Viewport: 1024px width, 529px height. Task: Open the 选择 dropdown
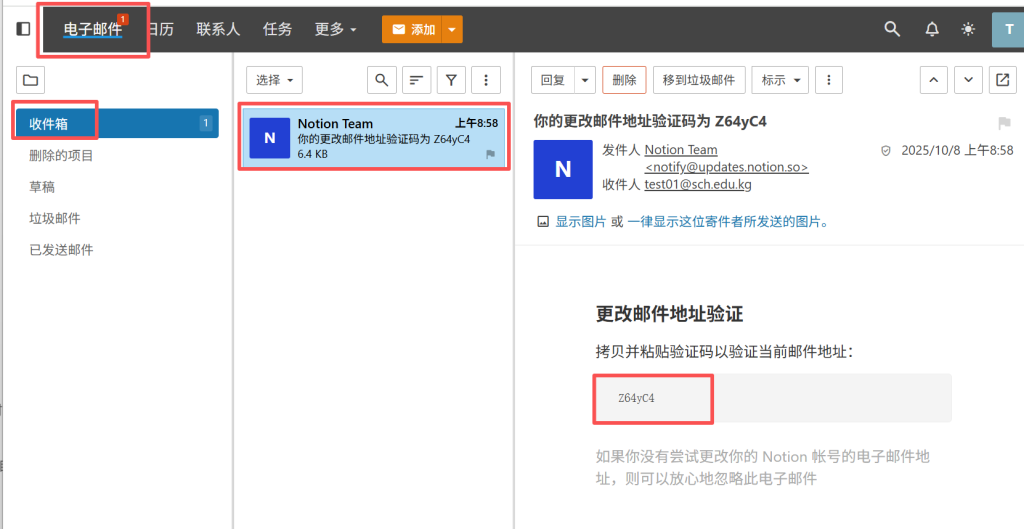pos(274,80)
